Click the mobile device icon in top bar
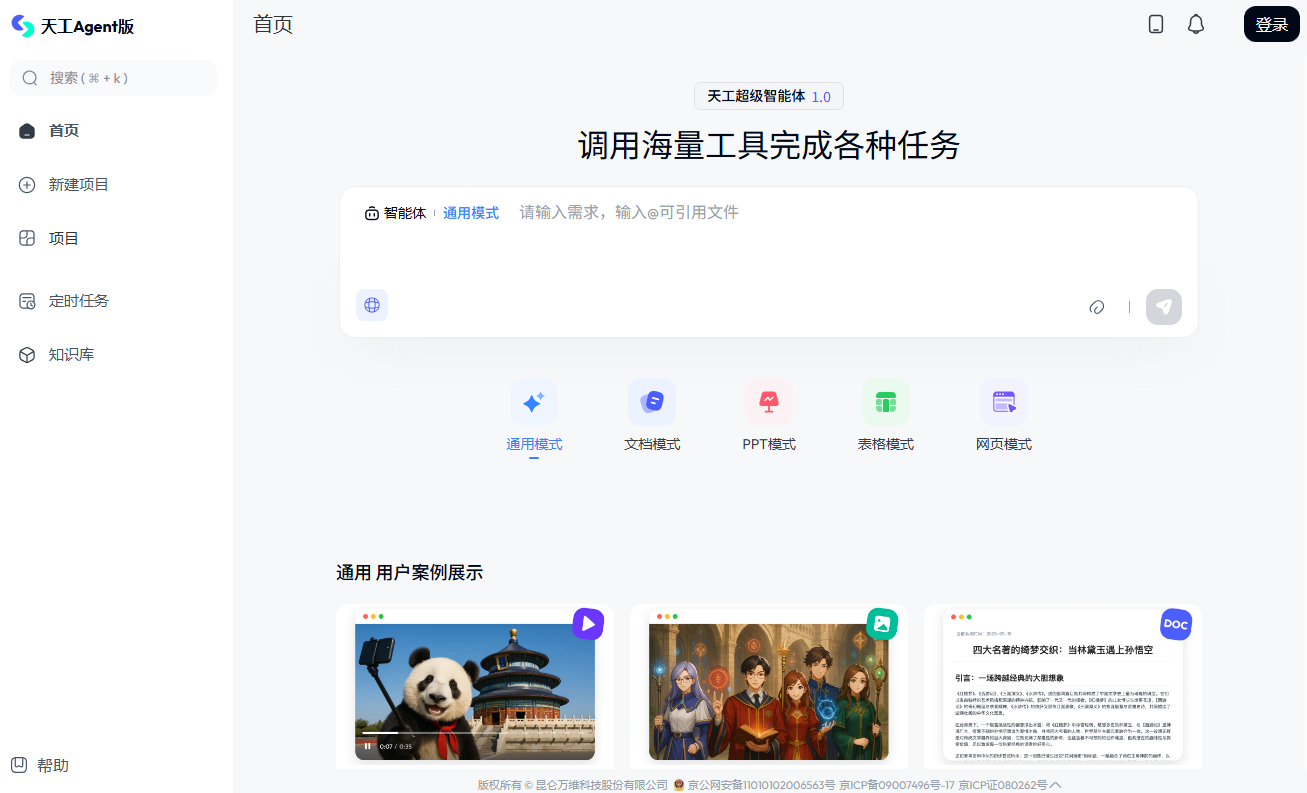The width and height of the screenshot is (1307, 793). pos(1156,24)
